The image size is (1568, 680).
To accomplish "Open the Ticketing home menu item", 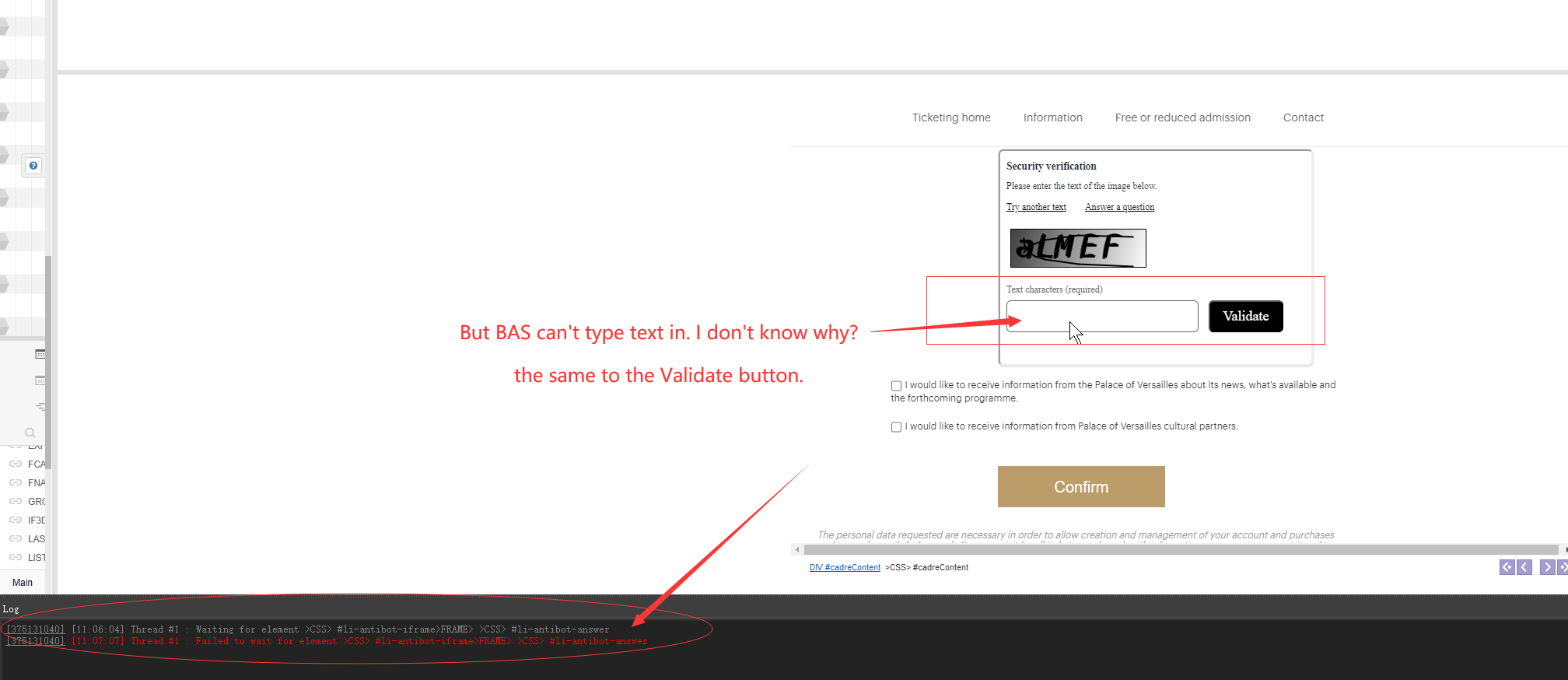I will [x=950, y=117].
